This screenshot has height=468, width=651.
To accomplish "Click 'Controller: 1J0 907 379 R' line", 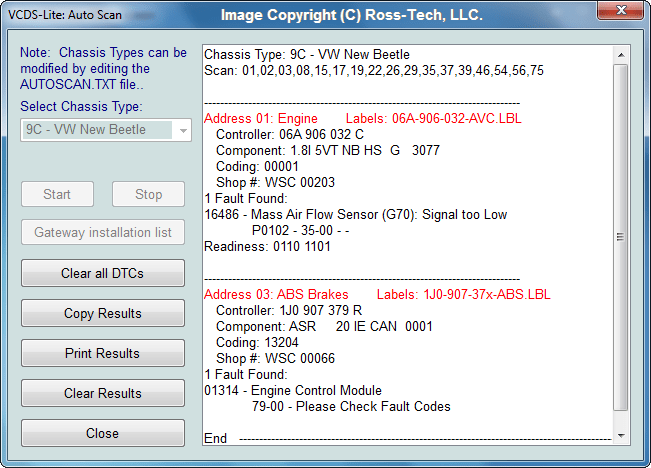I will (289, 311).
